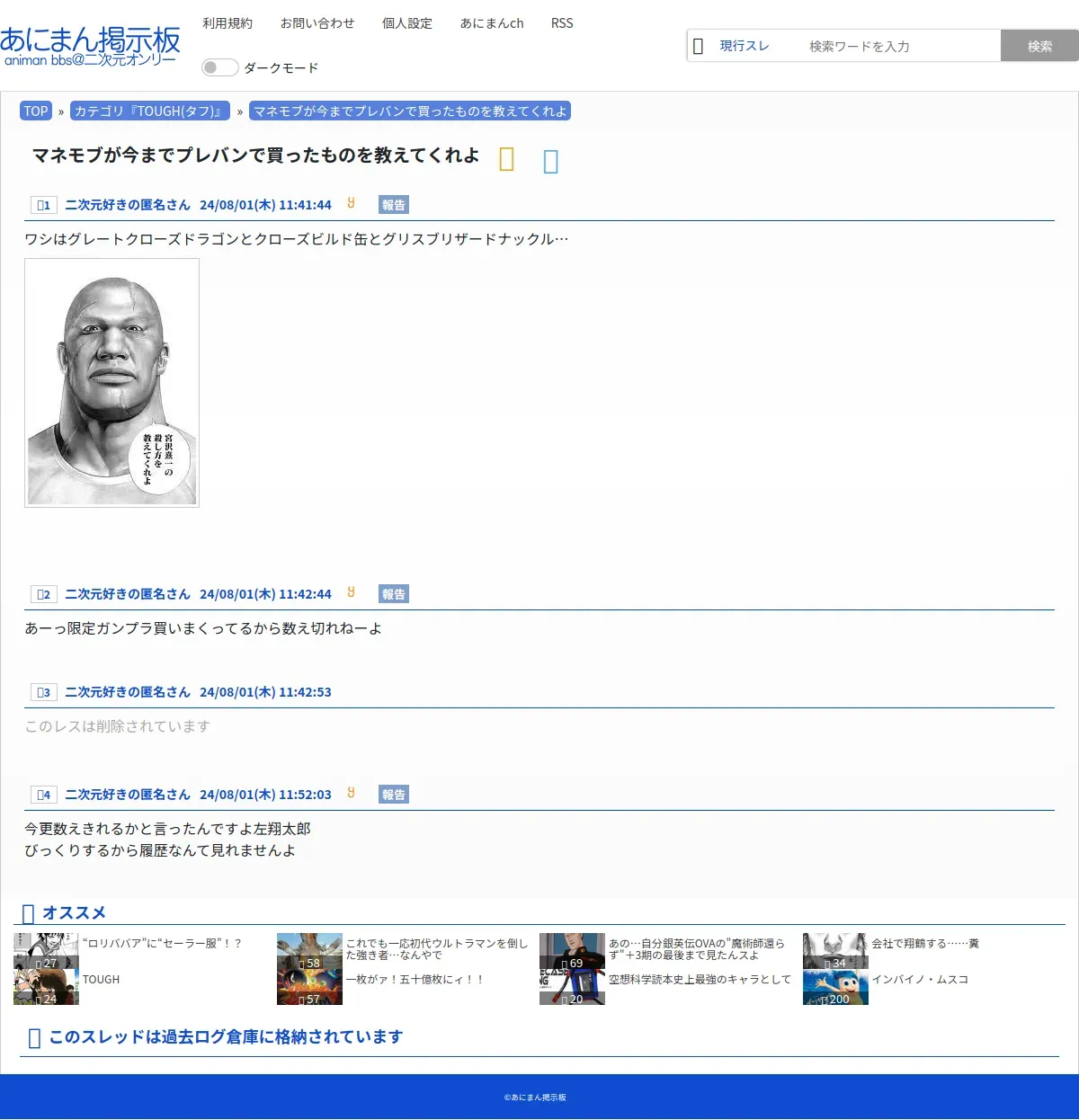Open thumbnail with 34 comments
Image resolution: width=1079 pixels, height=1120 pixels.
click(x=835, y=951)
